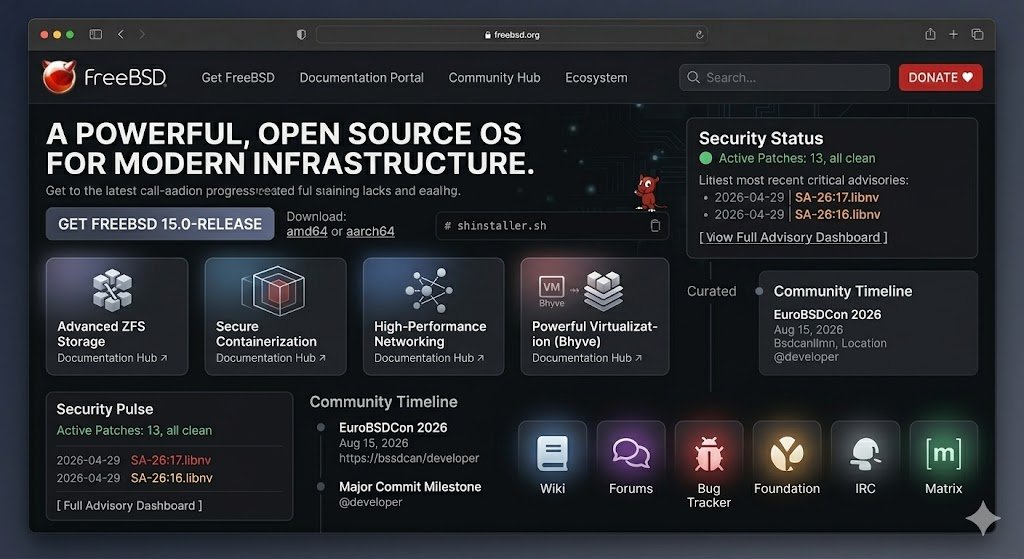Go back with the browser back arrow

point(121,34)
